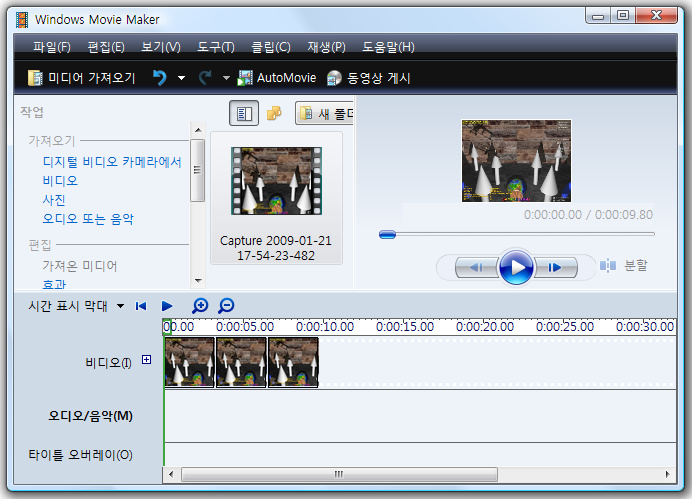
Task: Click the timeline play icon
Action: [x=167, y=306]
